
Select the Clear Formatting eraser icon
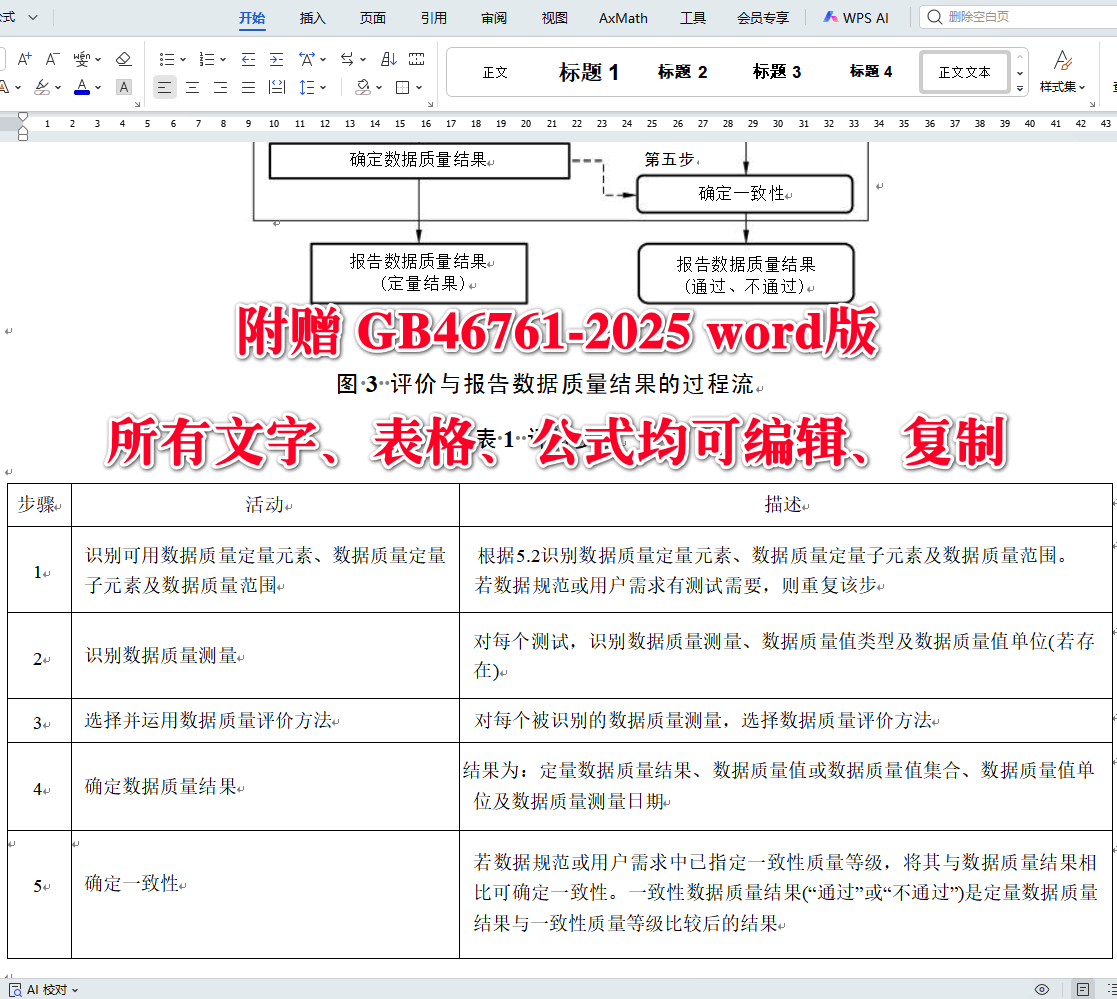124,58
